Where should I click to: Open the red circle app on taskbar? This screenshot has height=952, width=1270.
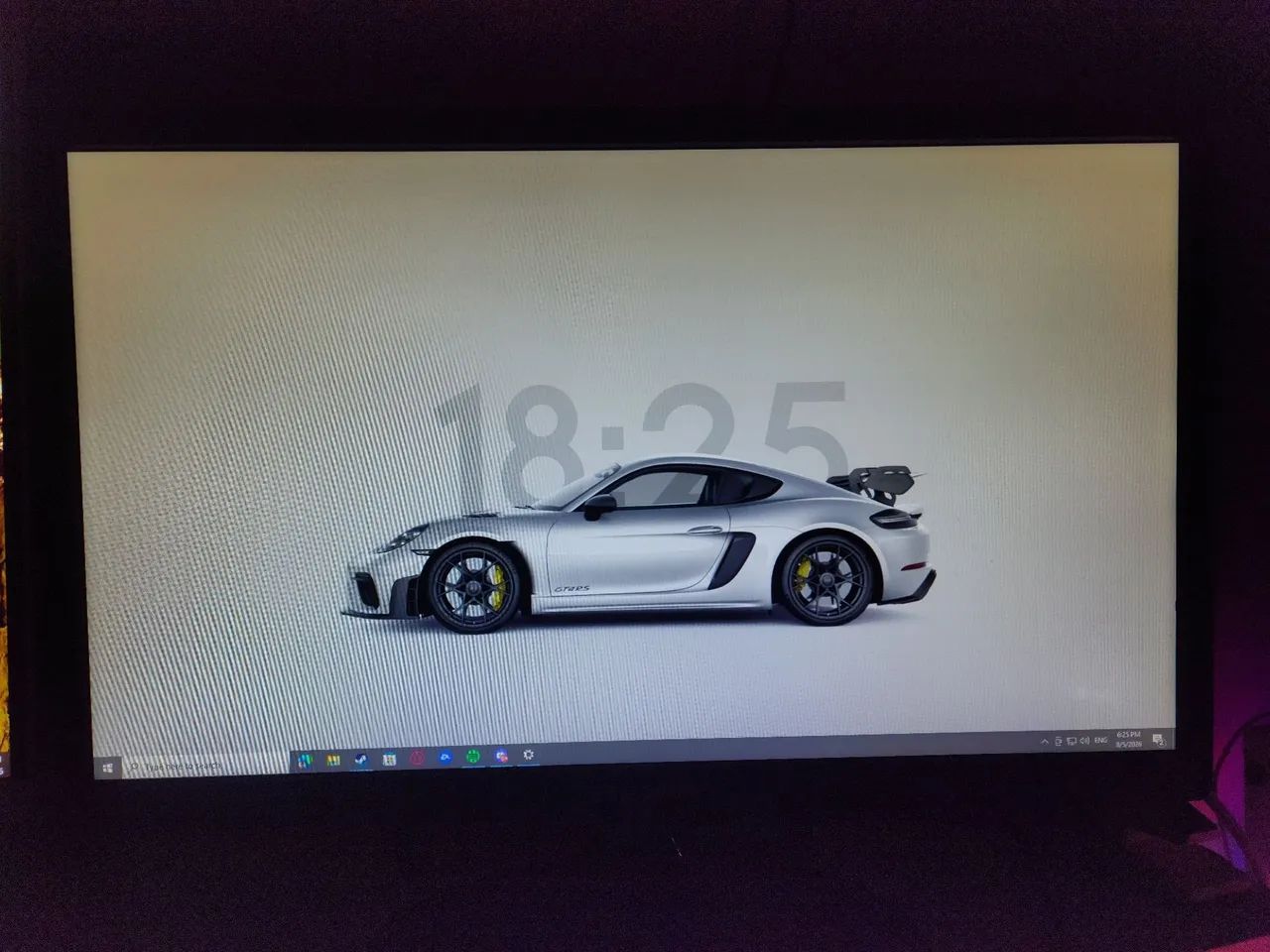[418, 758]
